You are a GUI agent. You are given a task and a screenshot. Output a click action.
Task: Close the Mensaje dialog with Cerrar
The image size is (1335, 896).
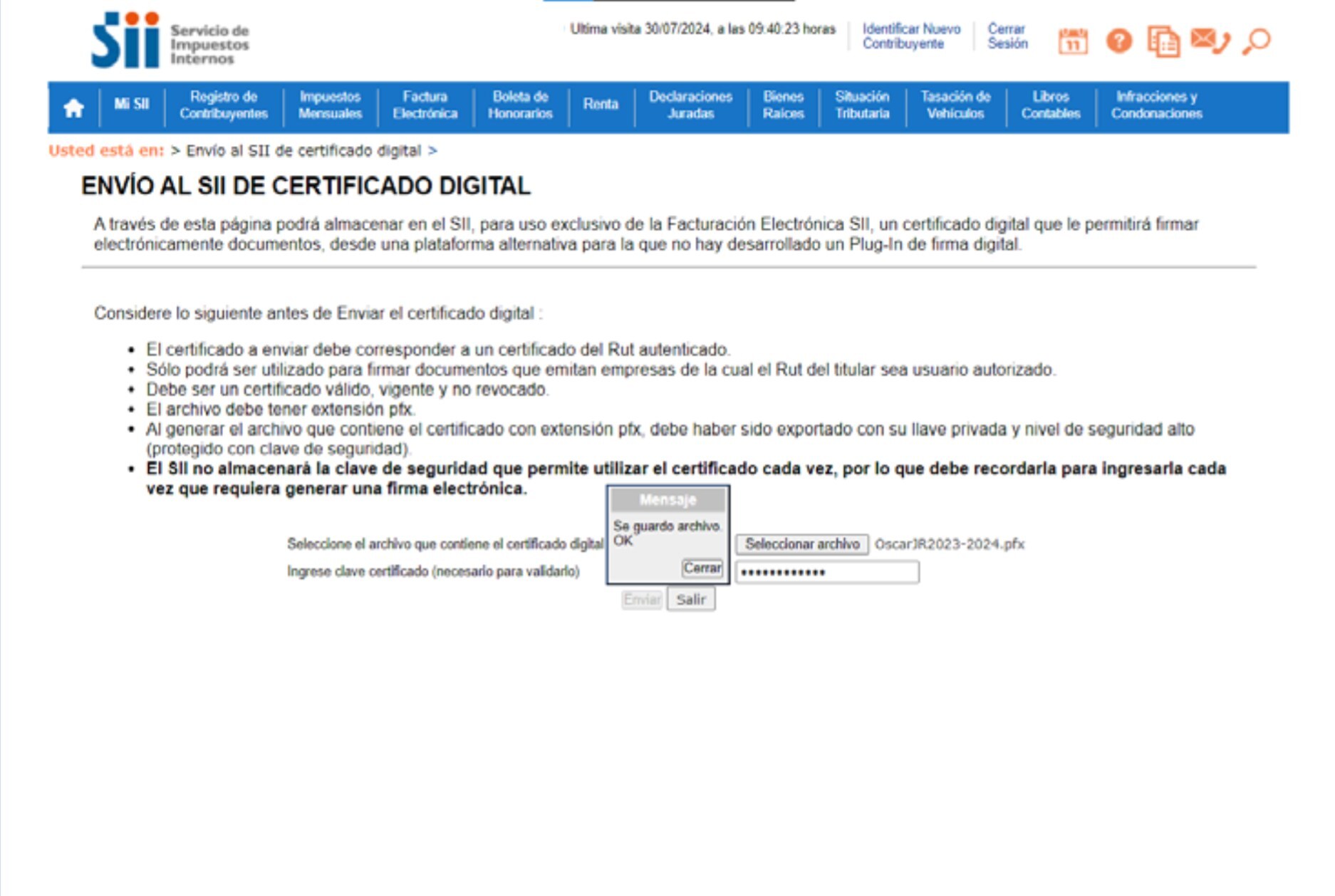[702, 568]
